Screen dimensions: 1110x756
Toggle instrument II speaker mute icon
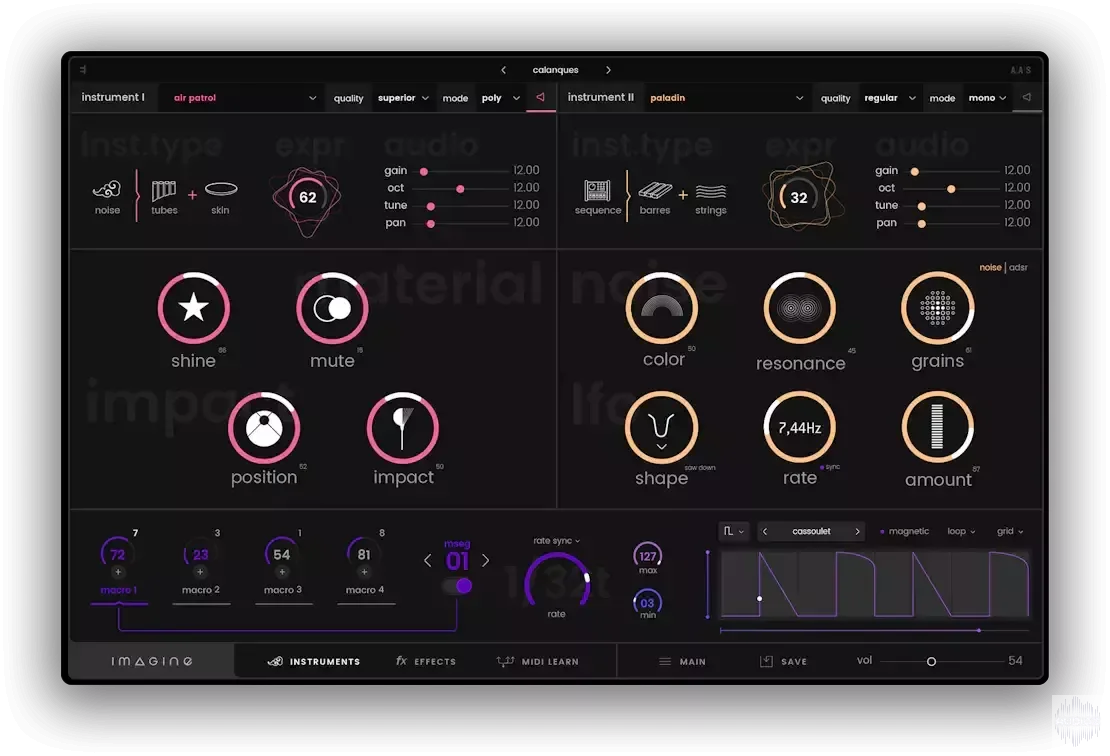coord(1026,97)
